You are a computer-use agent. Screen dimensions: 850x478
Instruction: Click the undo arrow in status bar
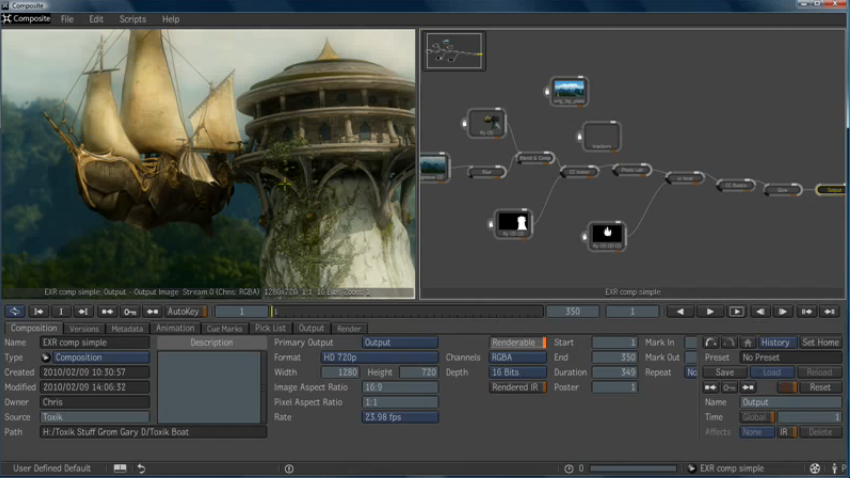coord(141,468)
